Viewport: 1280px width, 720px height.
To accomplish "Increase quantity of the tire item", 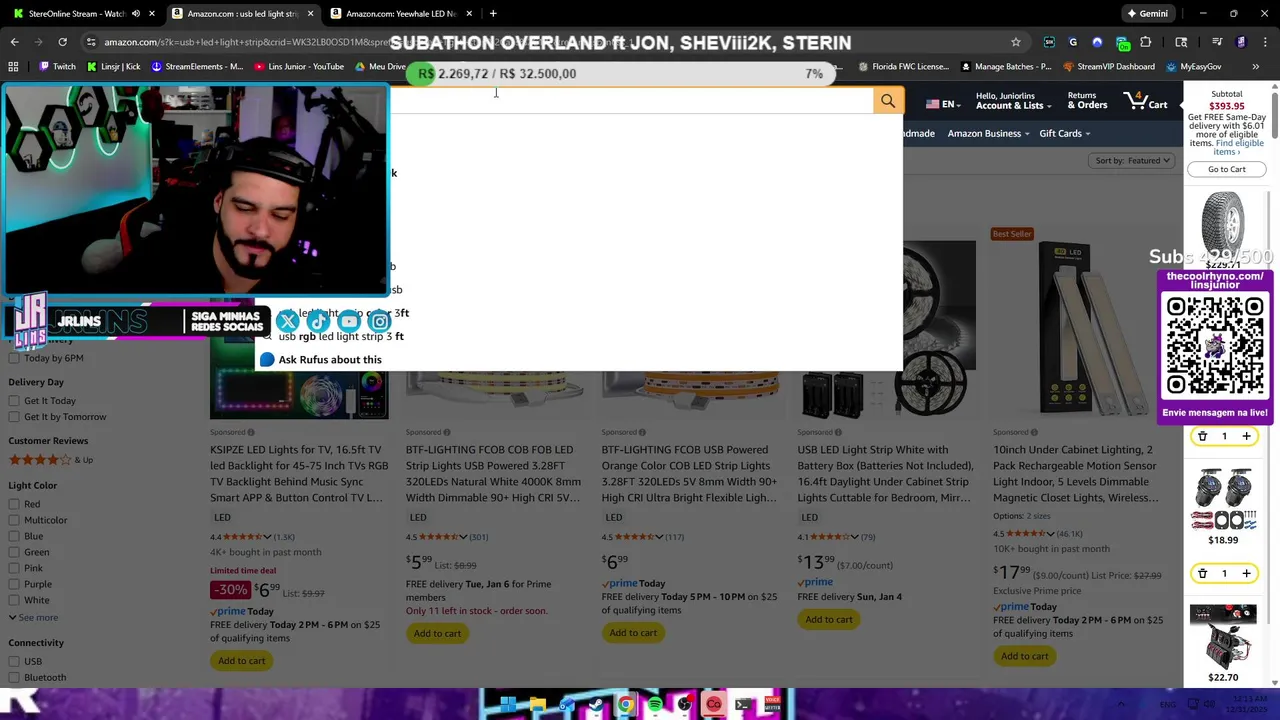I will (x=1246, y=436).
